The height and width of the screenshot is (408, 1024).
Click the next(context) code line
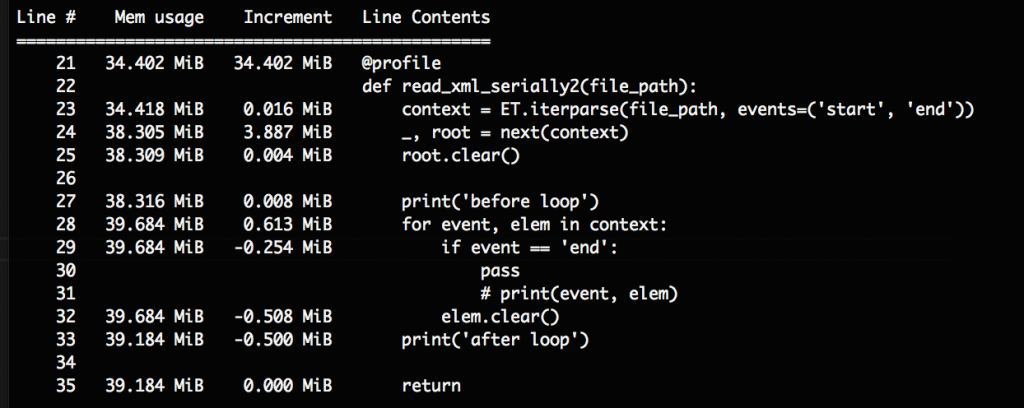(515, 133)
